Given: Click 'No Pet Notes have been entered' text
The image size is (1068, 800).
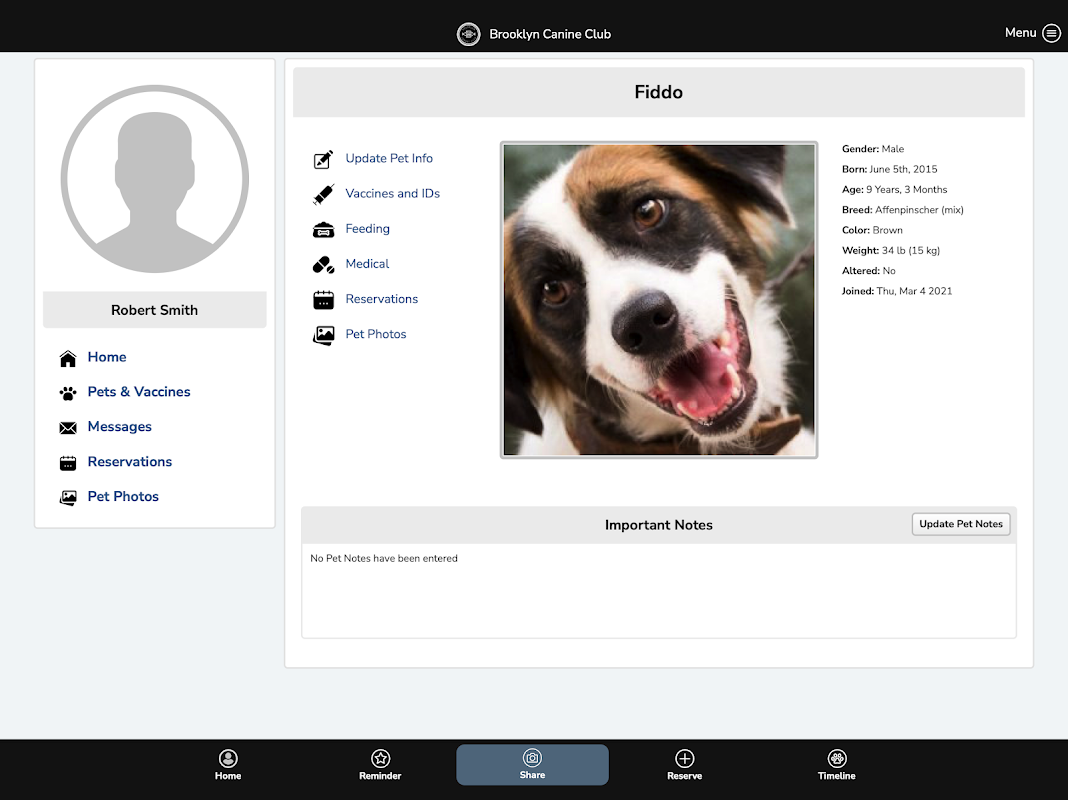Looking at the screenshot, I should pos(383,558).
